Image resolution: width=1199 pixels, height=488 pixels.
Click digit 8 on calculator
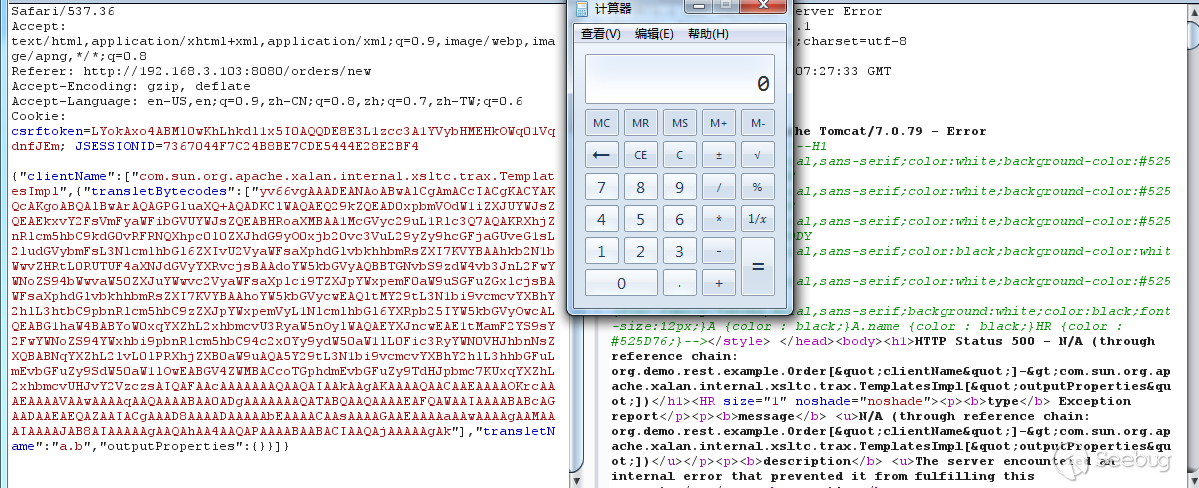click(641, 187)
